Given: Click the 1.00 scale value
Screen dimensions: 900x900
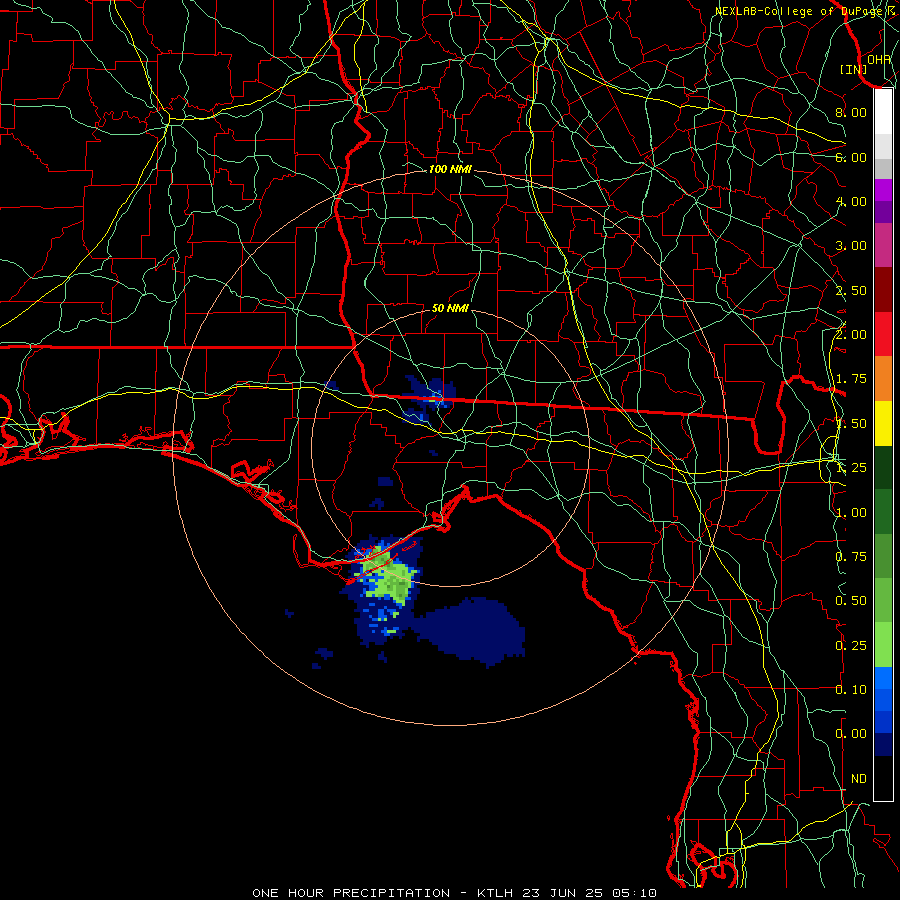Looking at the screenshot, I should 851,513.
